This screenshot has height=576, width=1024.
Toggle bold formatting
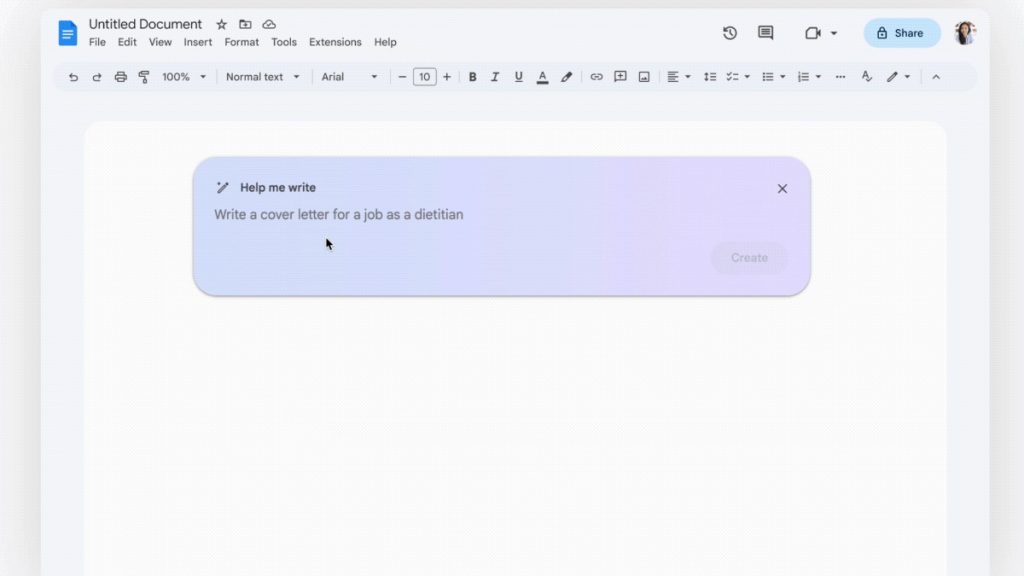[x=472, y=77]
